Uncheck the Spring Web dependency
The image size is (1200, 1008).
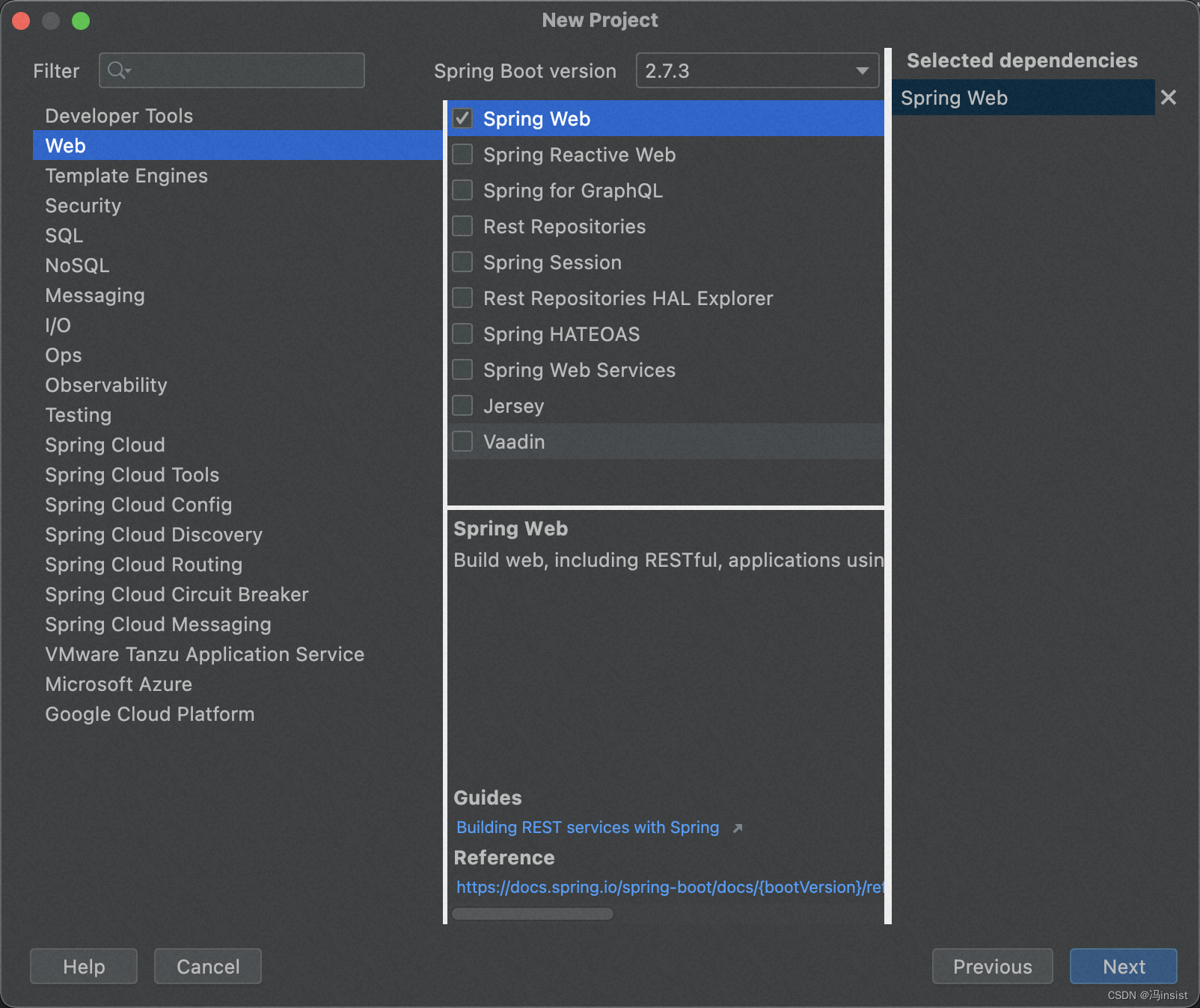pos(462,118)
